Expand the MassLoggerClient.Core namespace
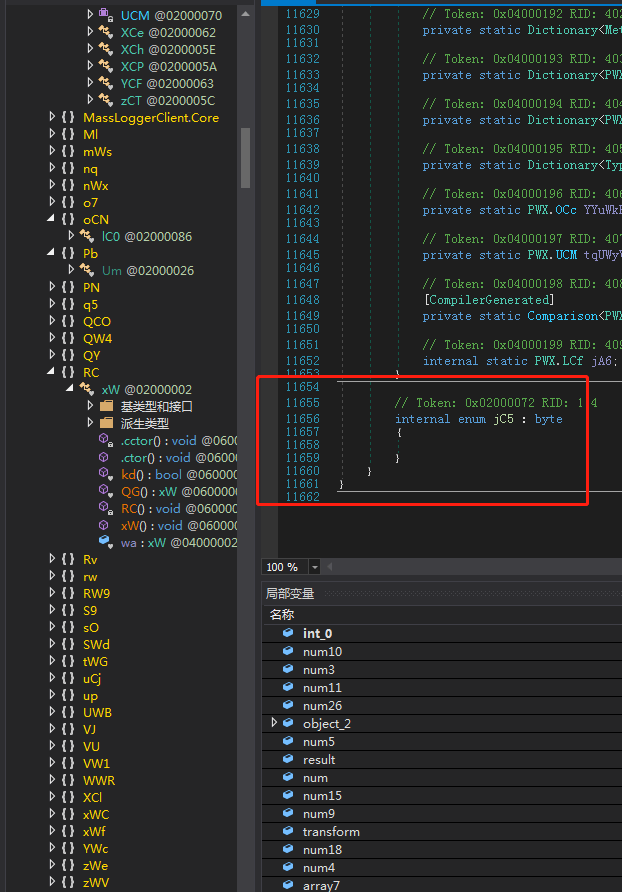Screen dimensions: 622x892 [52, 117]
